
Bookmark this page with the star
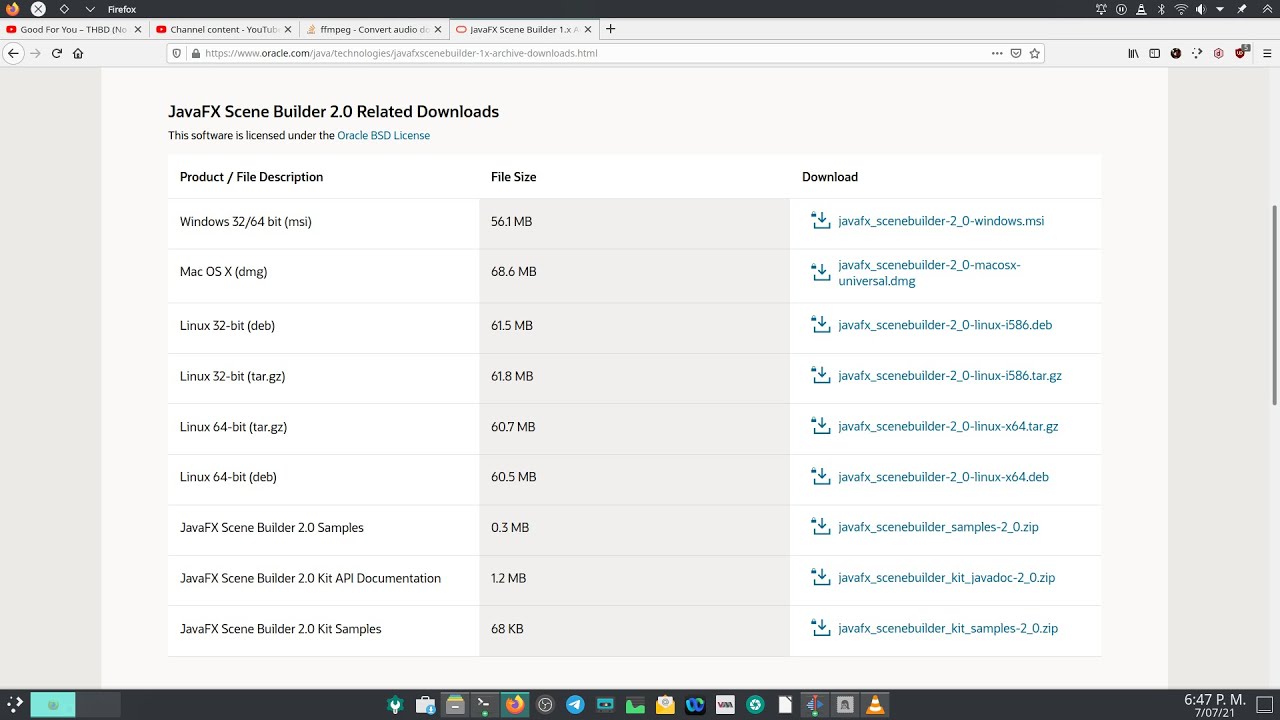click(x=1035, y=53)
